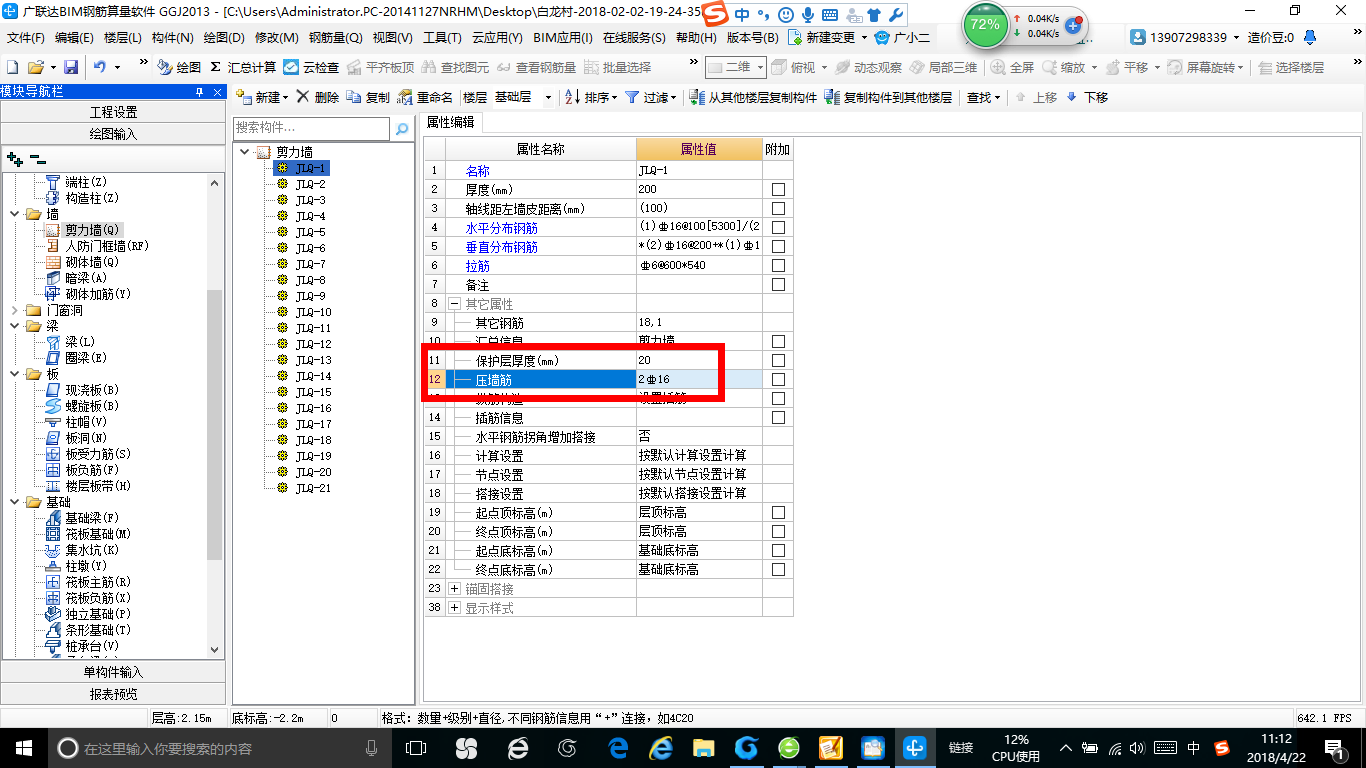Click 重命名 to rename the component
The height and width of the screenshot is (768, 1366).
point(425,97)
